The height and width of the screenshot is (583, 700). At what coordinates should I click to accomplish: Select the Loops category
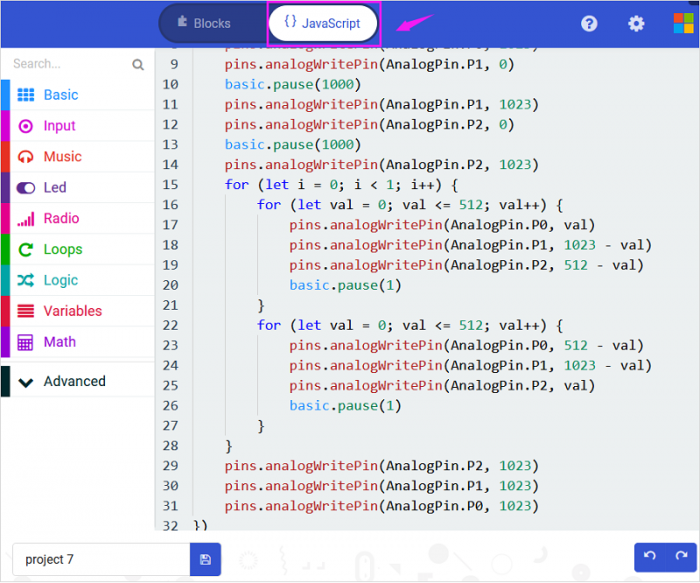click(x=63, y=250)
